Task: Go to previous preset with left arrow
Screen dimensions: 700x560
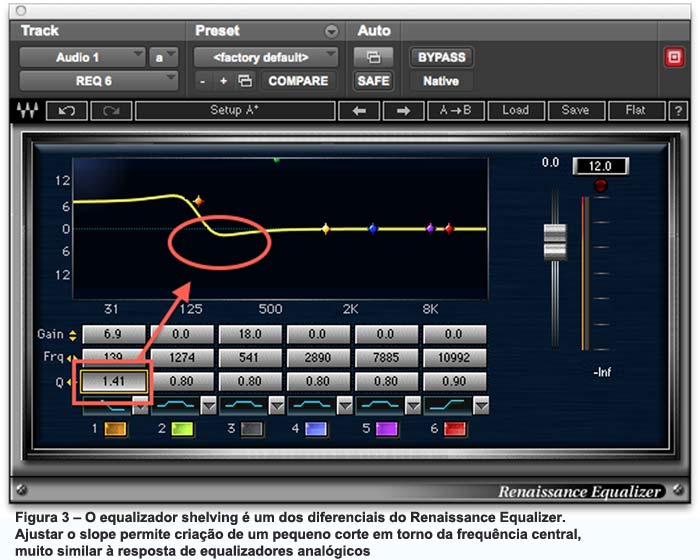Action: pyautogui.click(x=359, y=110)
